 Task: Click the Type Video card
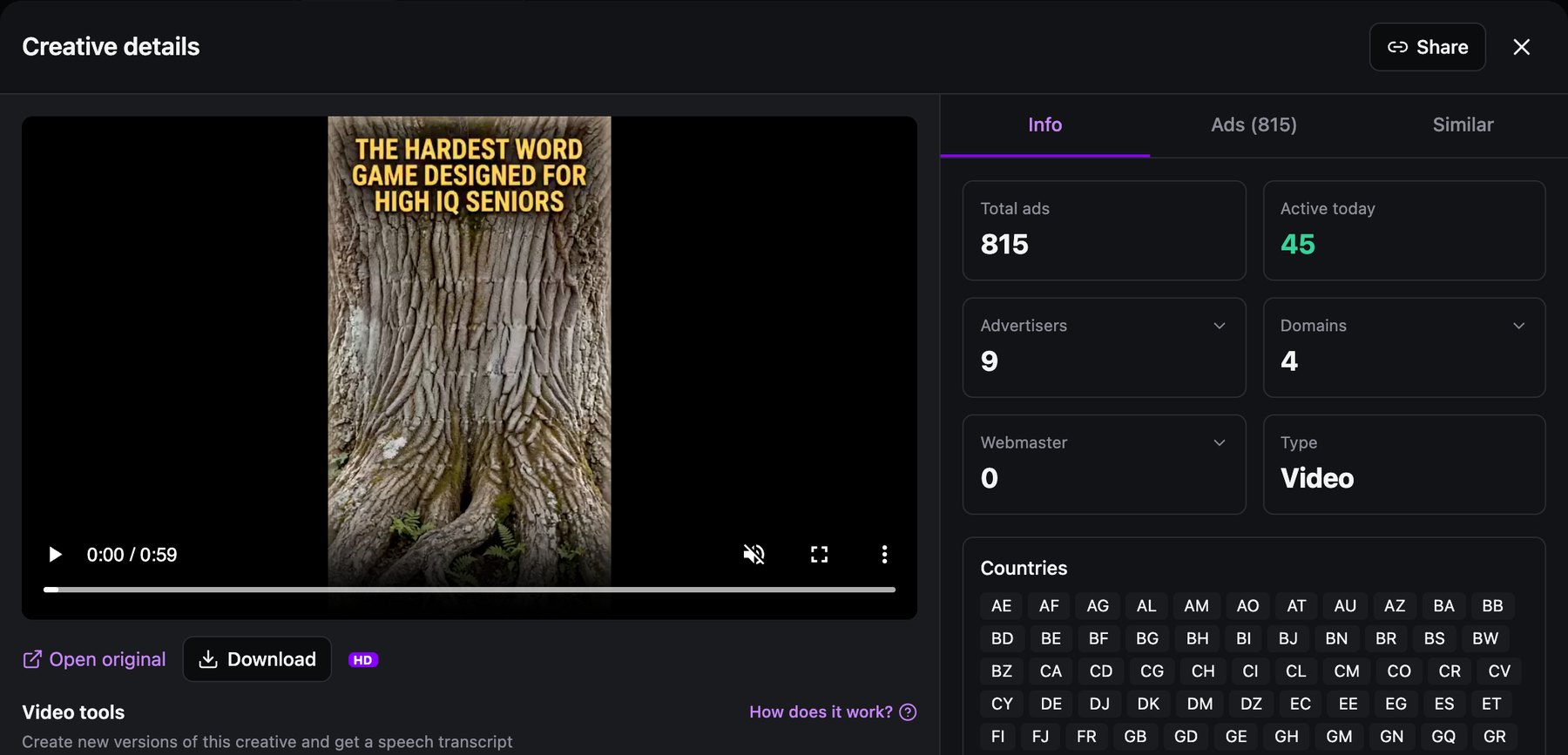point(1404,464)
